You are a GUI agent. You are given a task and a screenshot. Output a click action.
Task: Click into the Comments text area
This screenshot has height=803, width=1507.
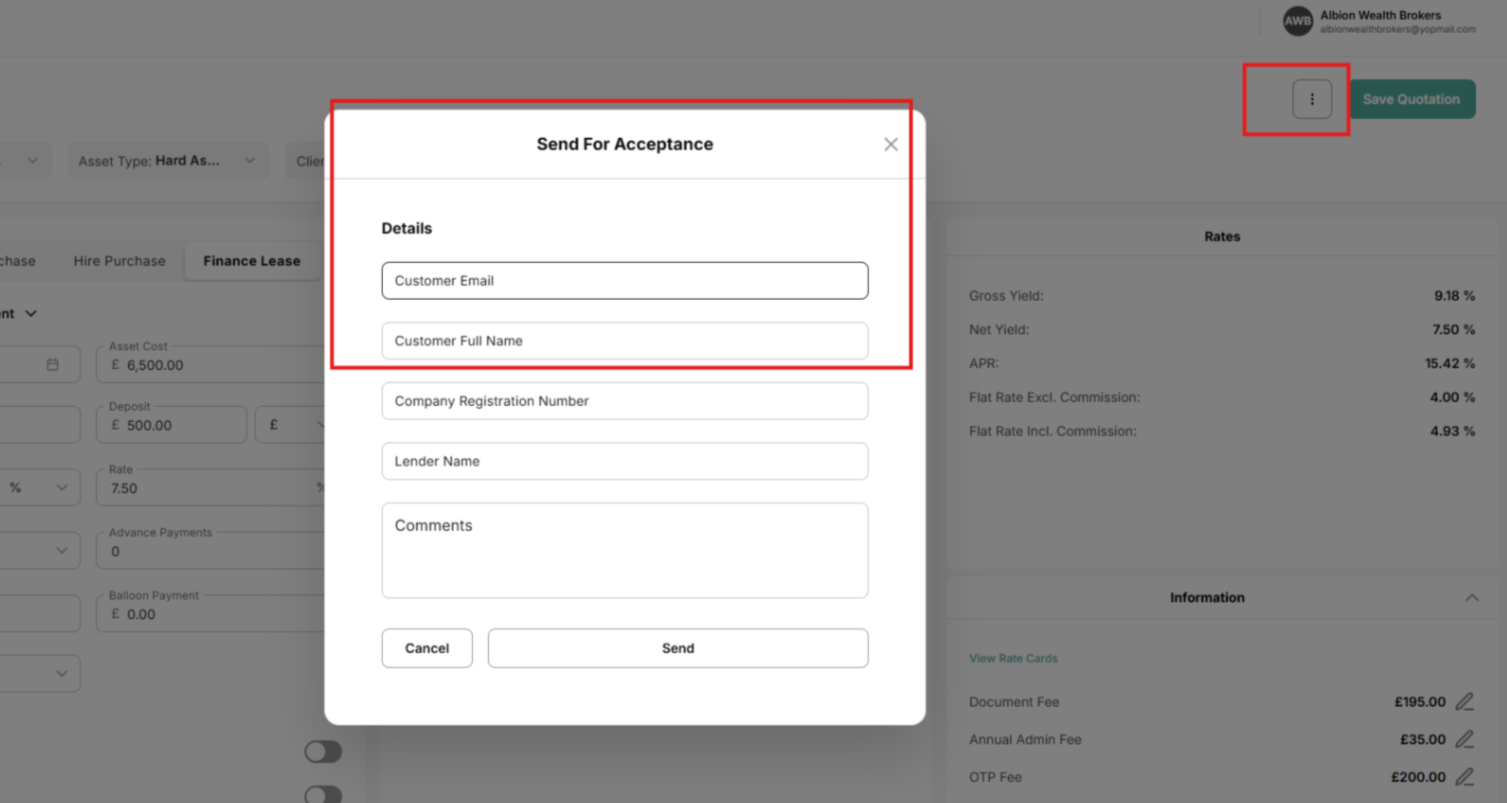point(625,551)
